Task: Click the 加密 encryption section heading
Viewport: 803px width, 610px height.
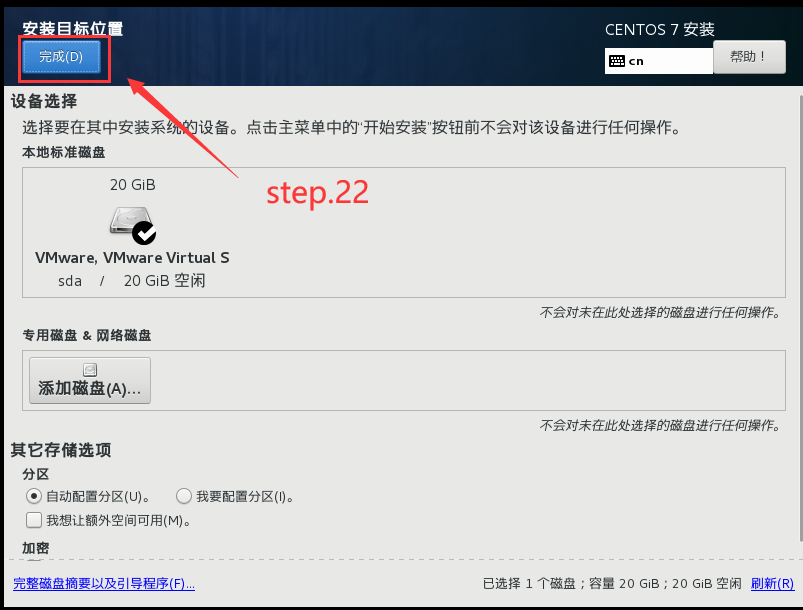Action: tap(35, 548)
